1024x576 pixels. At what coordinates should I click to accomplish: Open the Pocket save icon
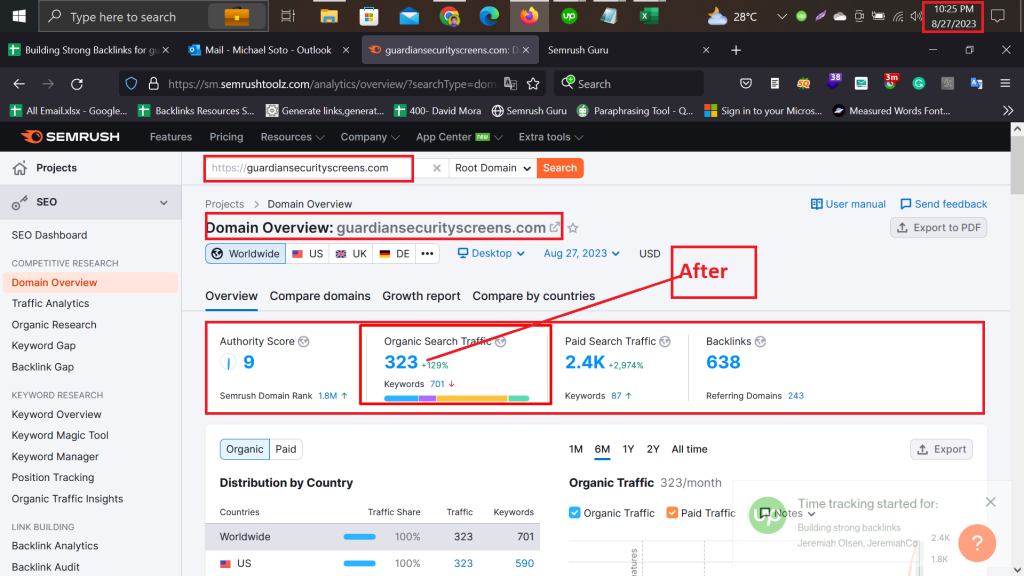coord(746,83)
